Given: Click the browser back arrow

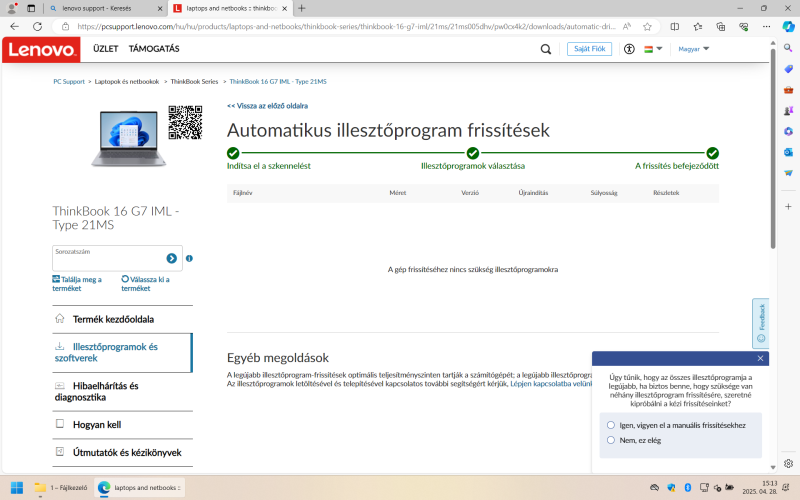Looking at the screenshot, I should tap(14, 27).
